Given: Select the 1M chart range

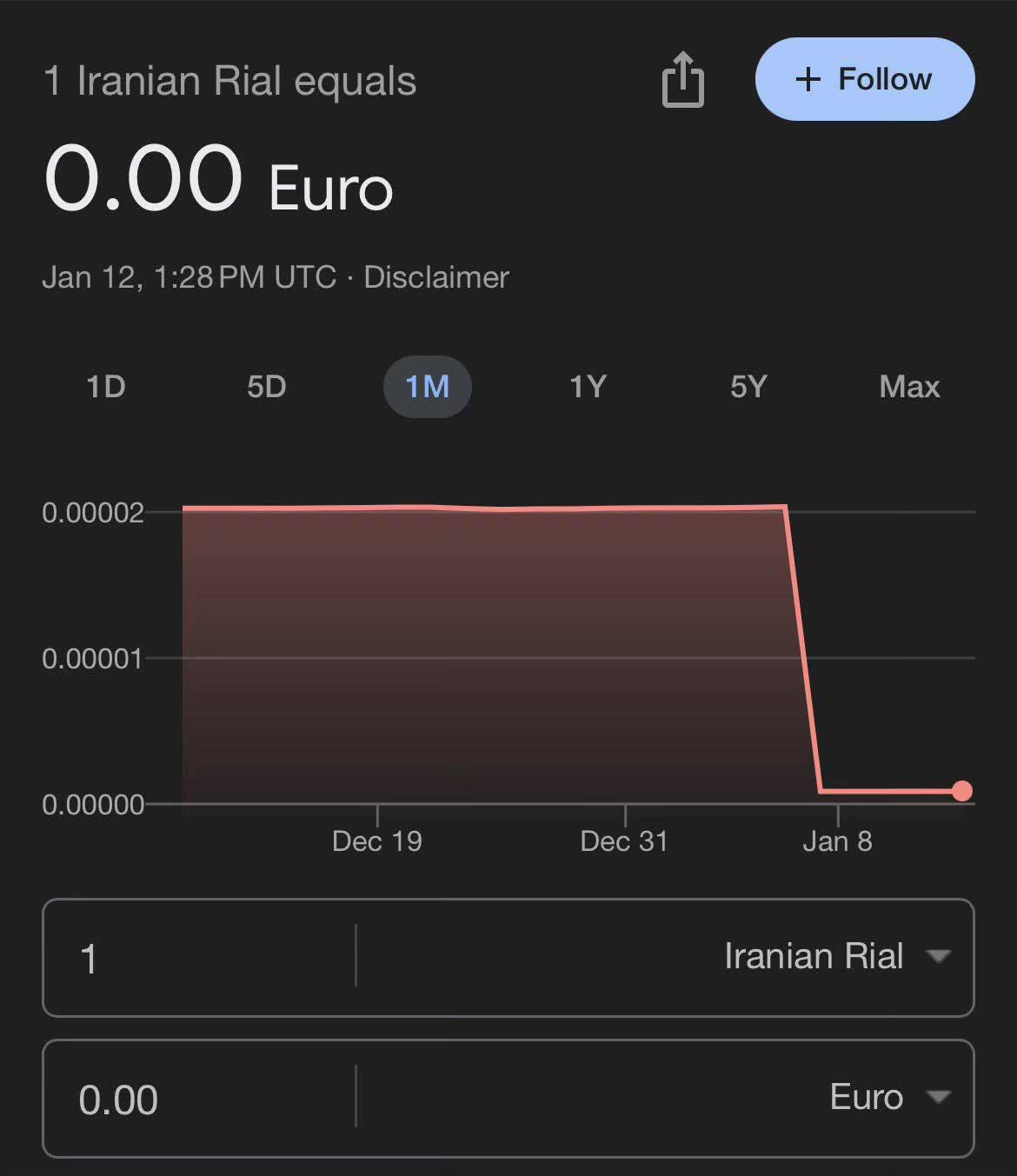Looking at the screenshot, I should [x=427, y=386].
